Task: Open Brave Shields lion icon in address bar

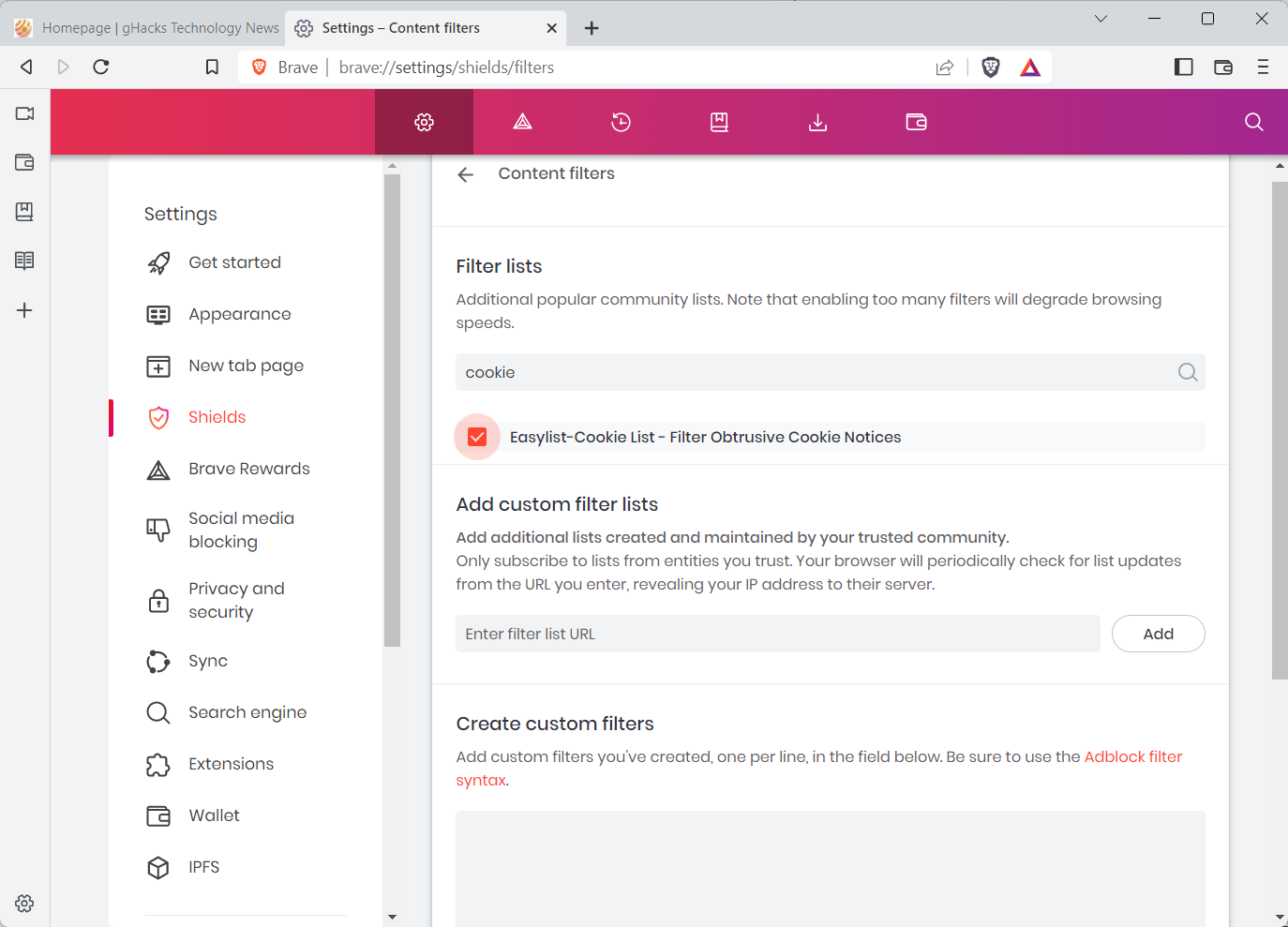Action: (991, 67)
